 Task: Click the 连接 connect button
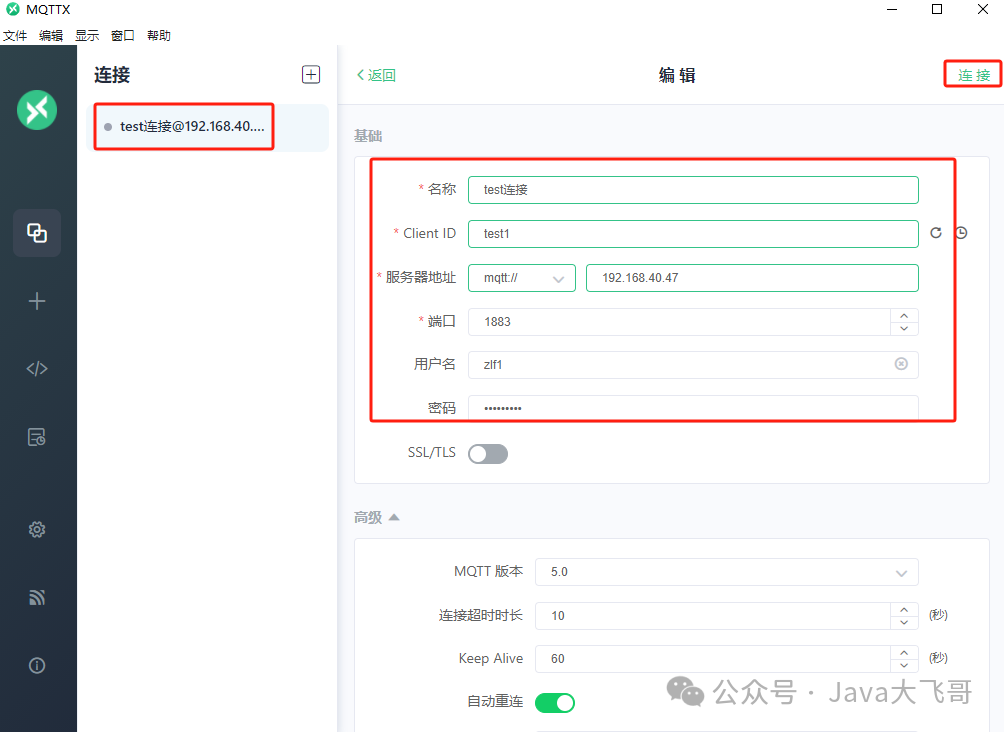coord(974,75)
